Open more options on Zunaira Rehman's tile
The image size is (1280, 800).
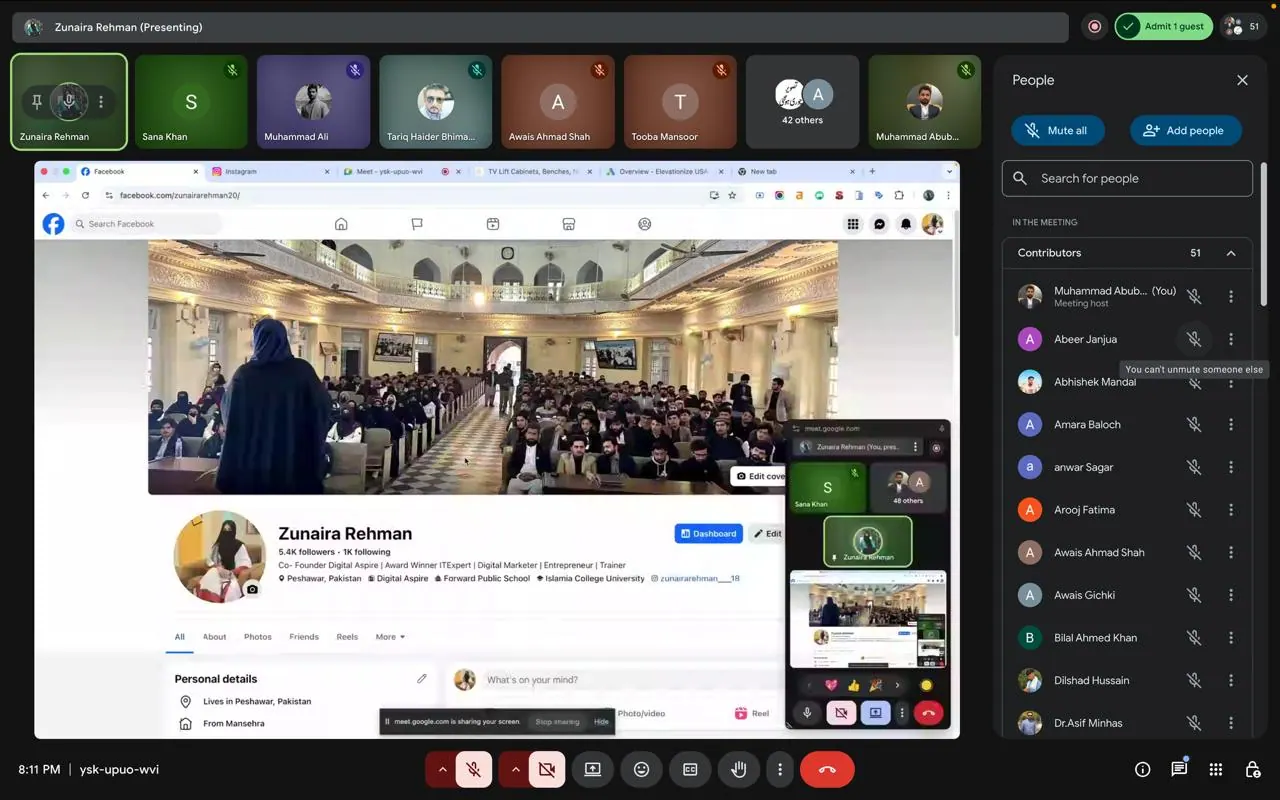click(101, 102)
